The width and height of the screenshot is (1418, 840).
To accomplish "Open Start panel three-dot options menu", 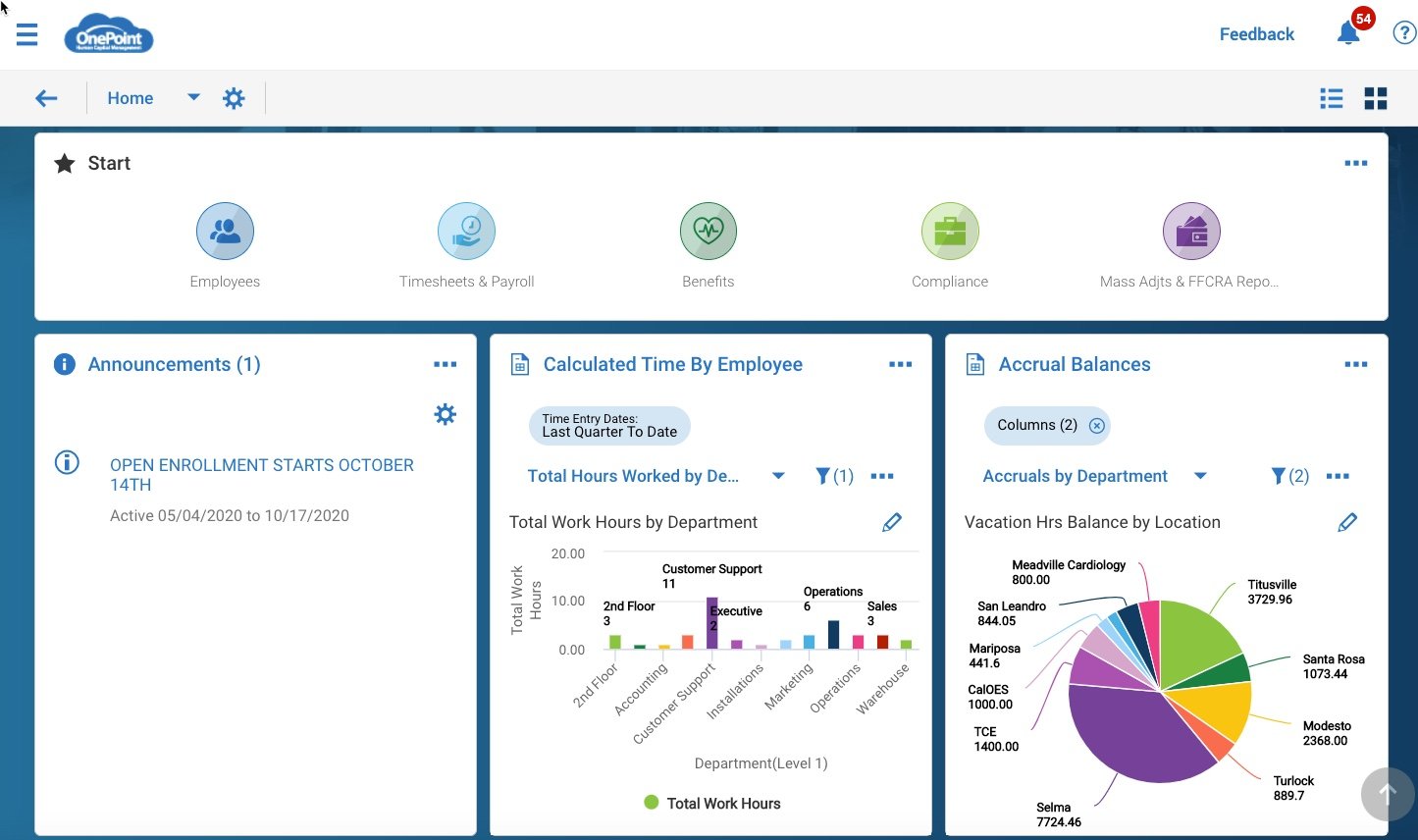I will [x=1356, y=164].
